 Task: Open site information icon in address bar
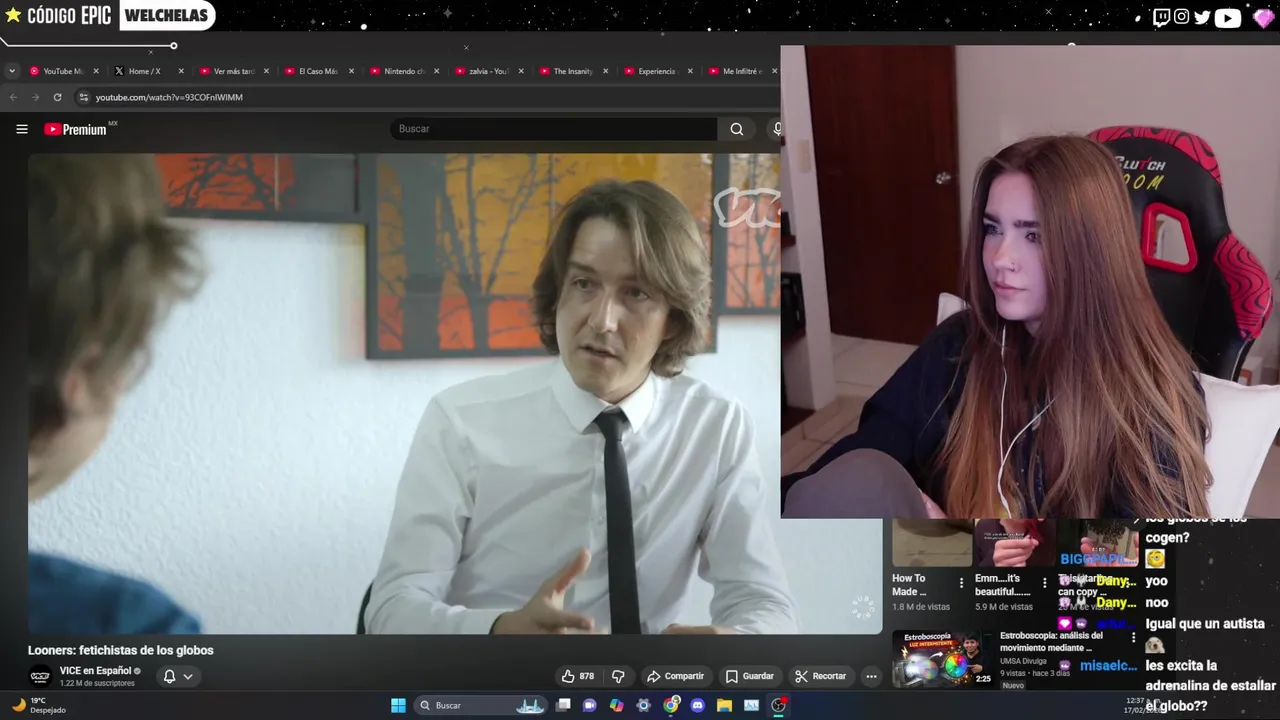coord(84,97)
